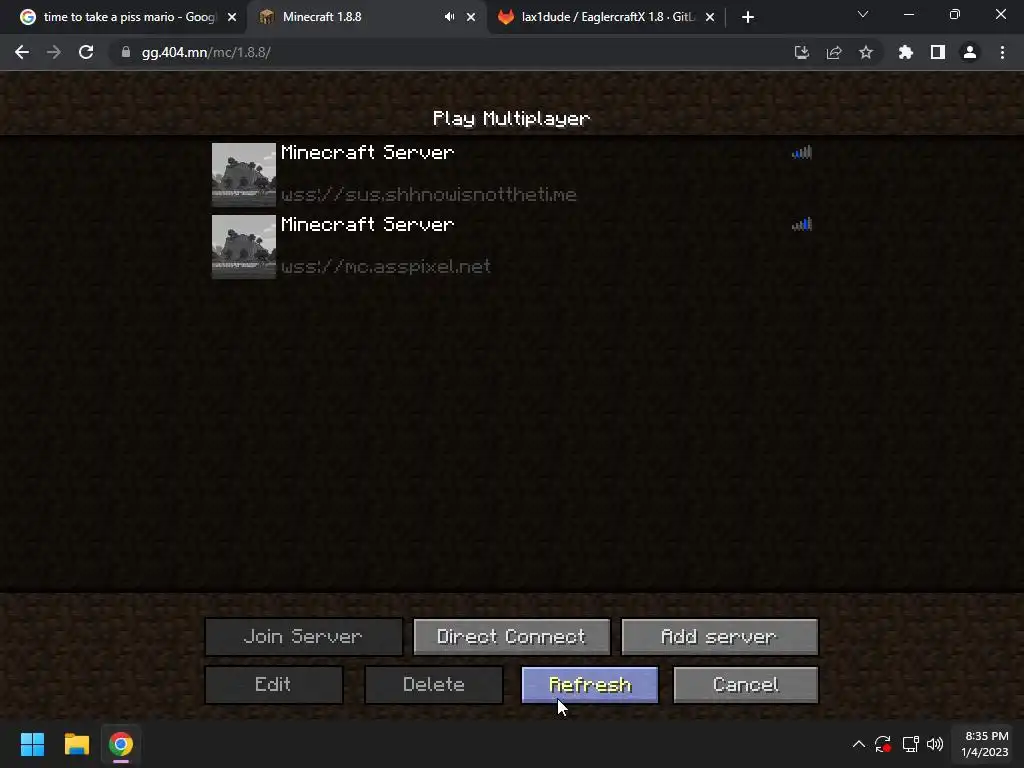Open the volume tray icon
Image resolution: width=1024 pixels, height=768 pixels.
pos(935,744)
